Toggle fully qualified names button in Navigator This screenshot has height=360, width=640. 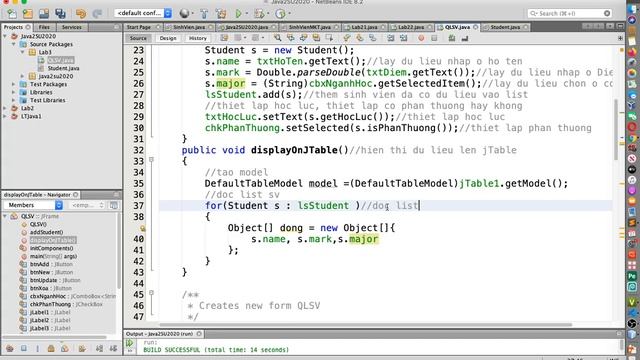pyautogui.click(x=82, y=349)
